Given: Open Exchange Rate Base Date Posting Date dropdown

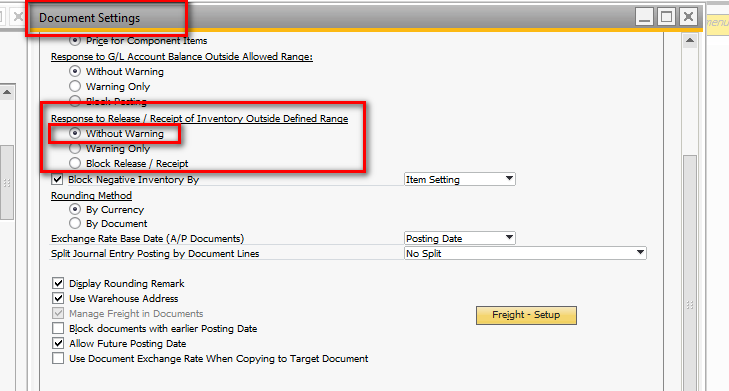Looking at the screenshot, I should point(459,239).
